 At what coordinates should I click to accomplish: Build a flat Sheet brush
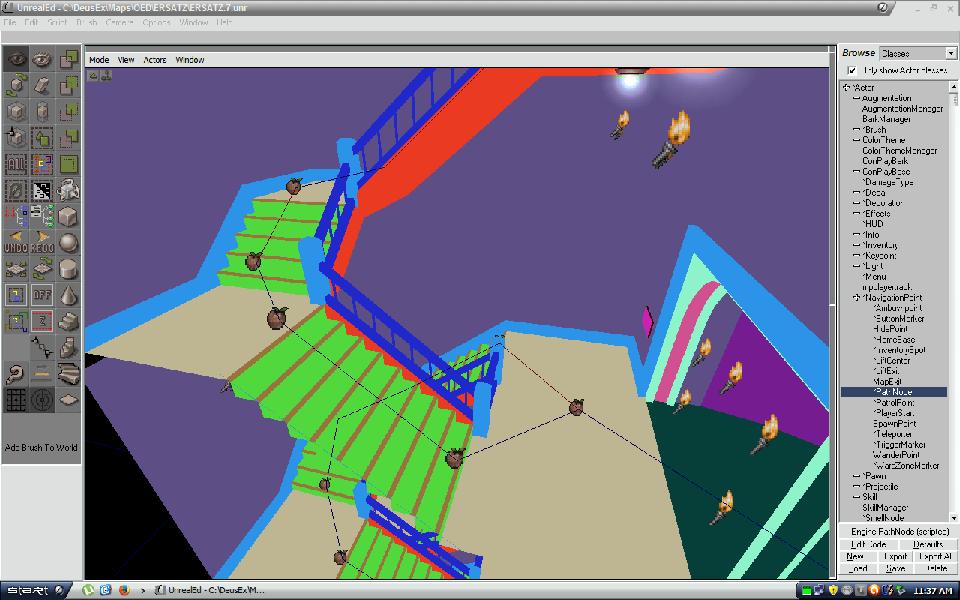(x=68, y=400)
